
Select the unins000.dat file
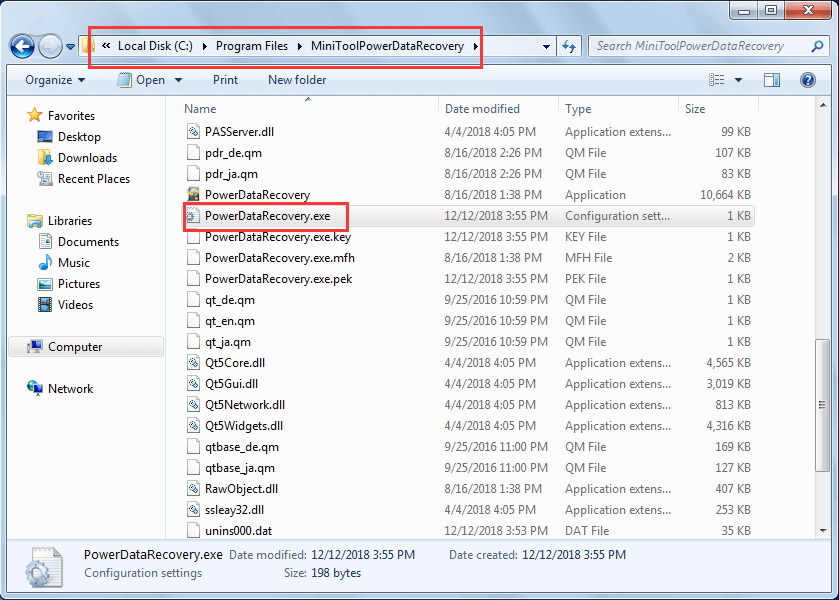point(239,530)
